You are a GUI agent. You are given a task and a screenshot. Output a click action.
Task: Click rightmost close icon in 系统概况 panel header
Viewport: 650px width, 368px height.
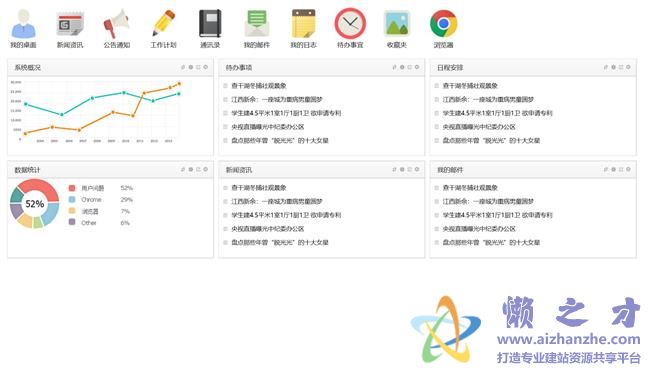[x=206, y=67]
